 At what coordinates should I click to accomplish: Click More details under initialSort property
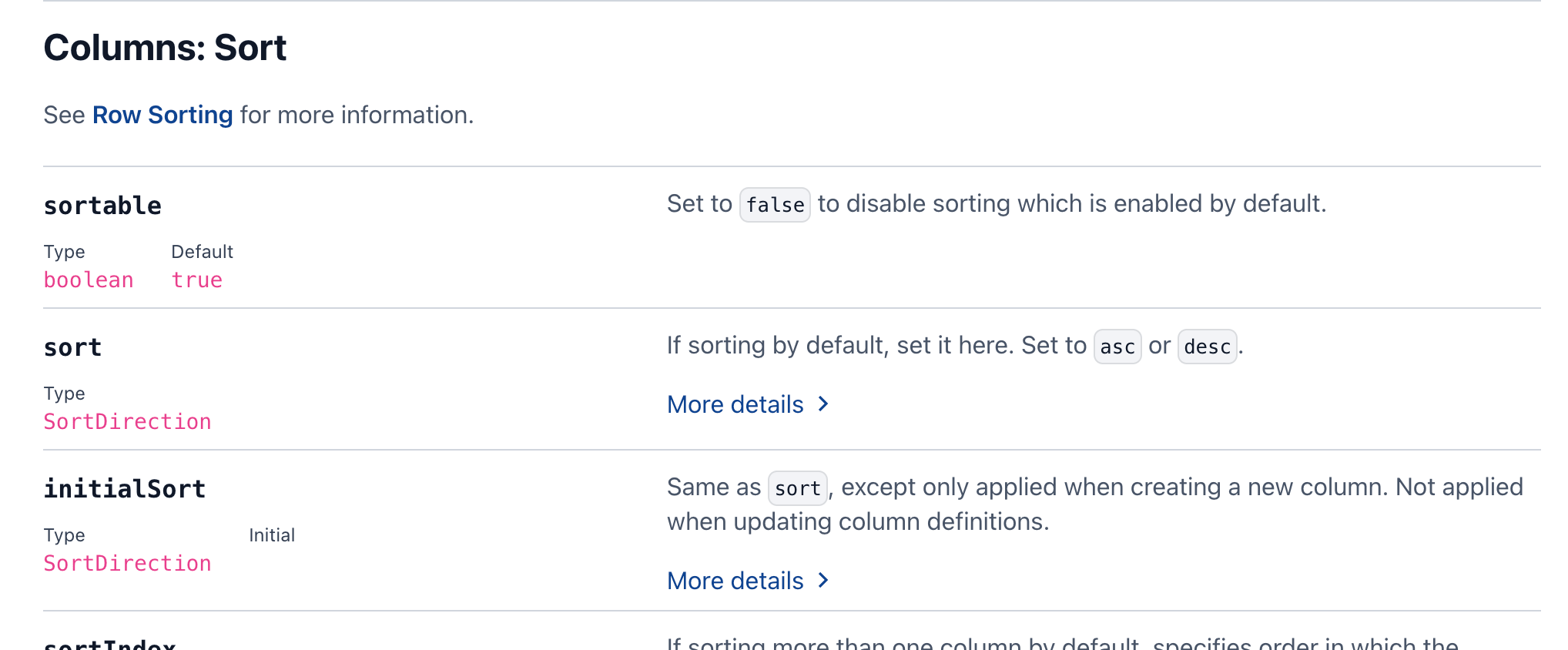tap(735, 581)
